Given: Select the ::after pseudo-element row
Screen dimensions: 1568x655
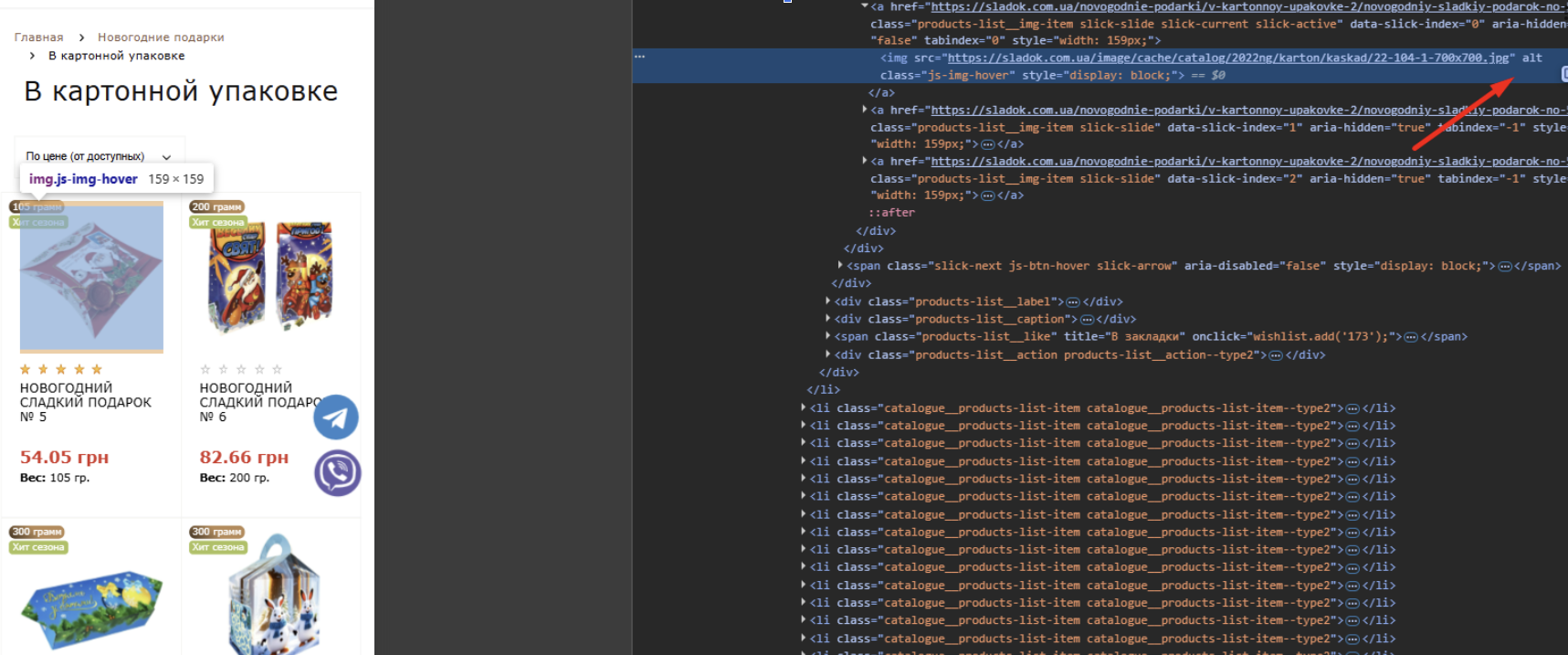Looking at the screenshot, I should (891, 213).
